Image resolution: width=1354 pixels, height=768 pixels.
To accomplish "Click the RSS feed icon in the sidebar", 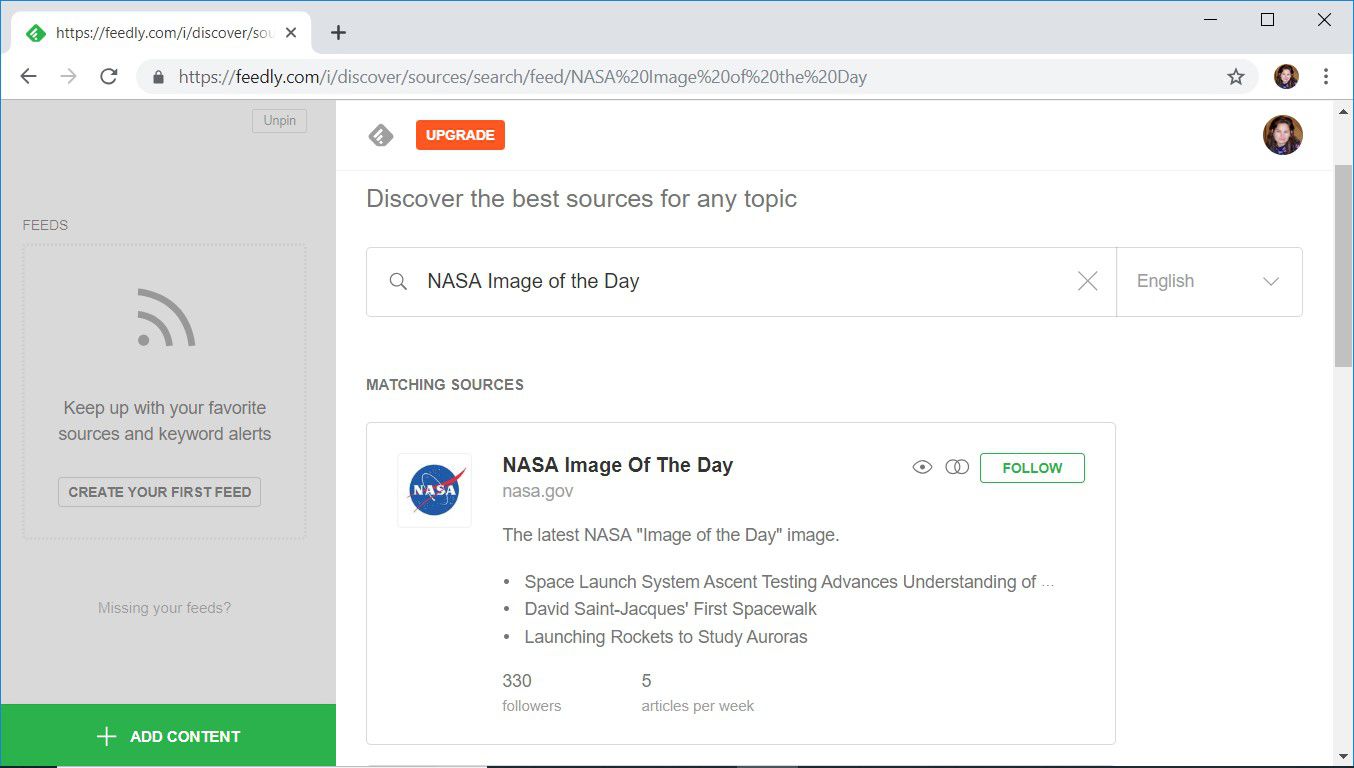I will (x=163, y=318).
